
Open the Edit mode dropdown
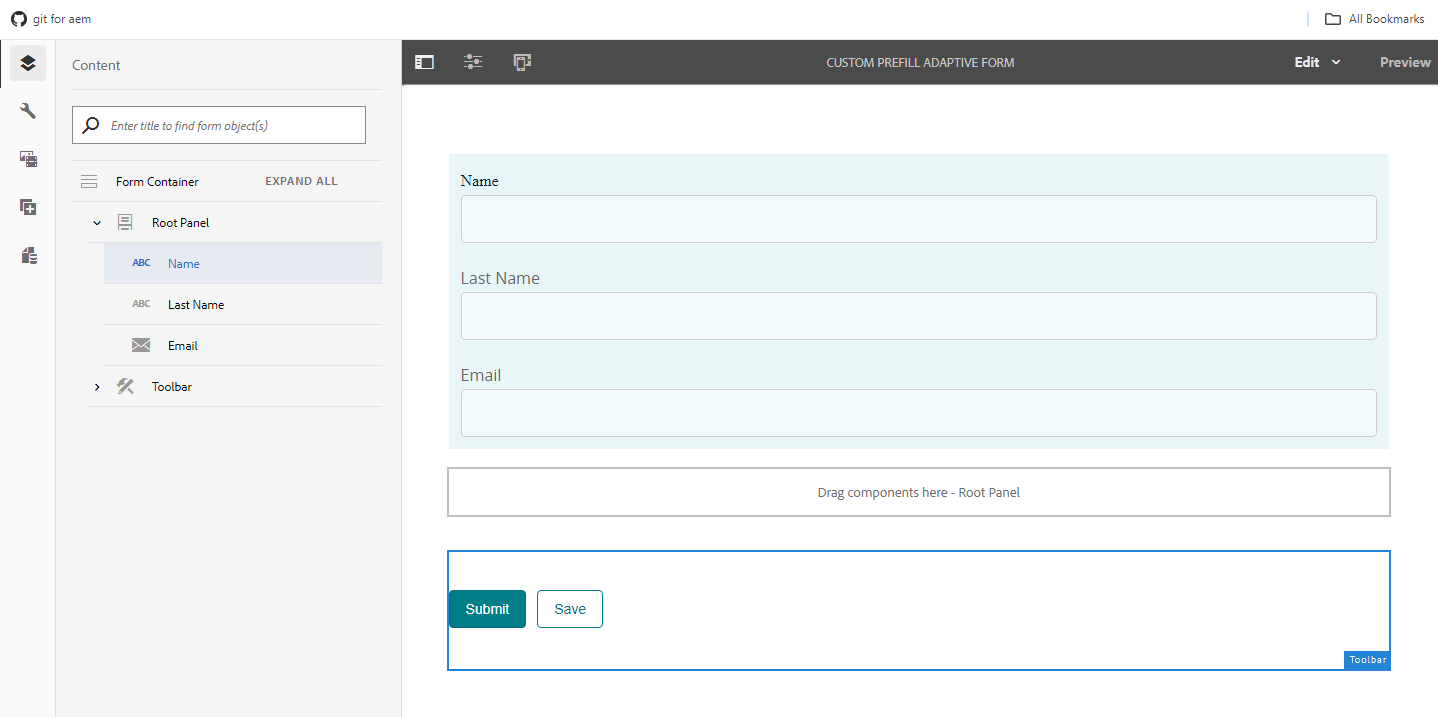(x=1317, y=62)
